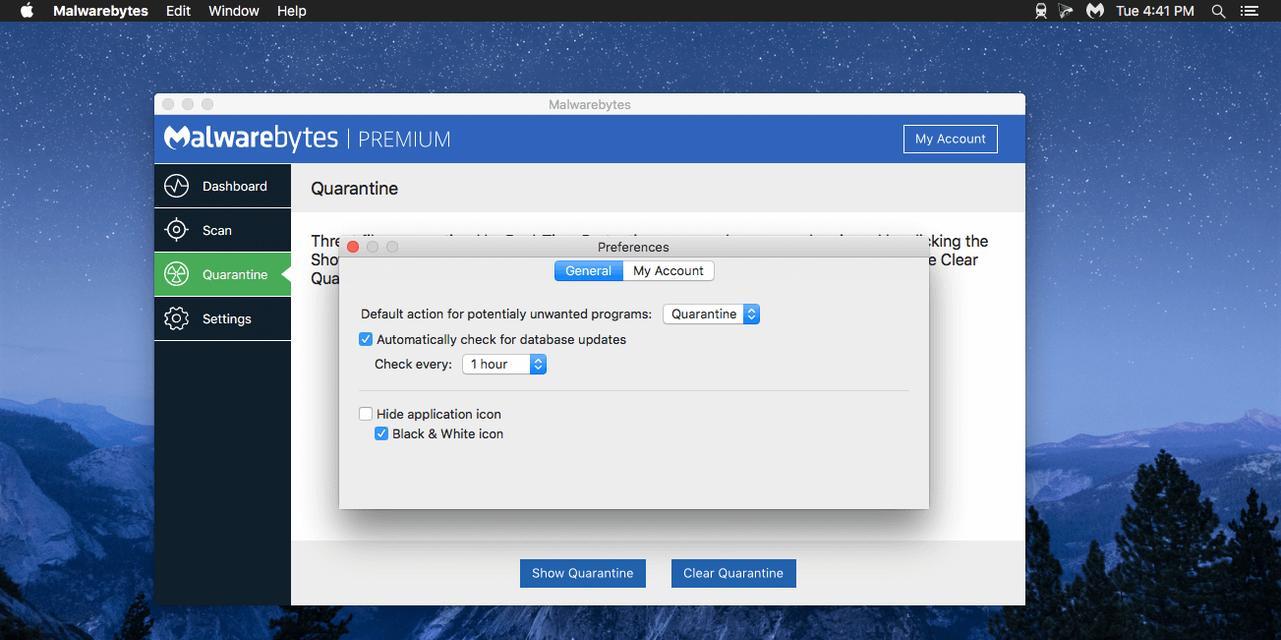Screen dimensions: 1281x640
Task: Select Quarantine in the sidebar
Action: pos(222,274)
